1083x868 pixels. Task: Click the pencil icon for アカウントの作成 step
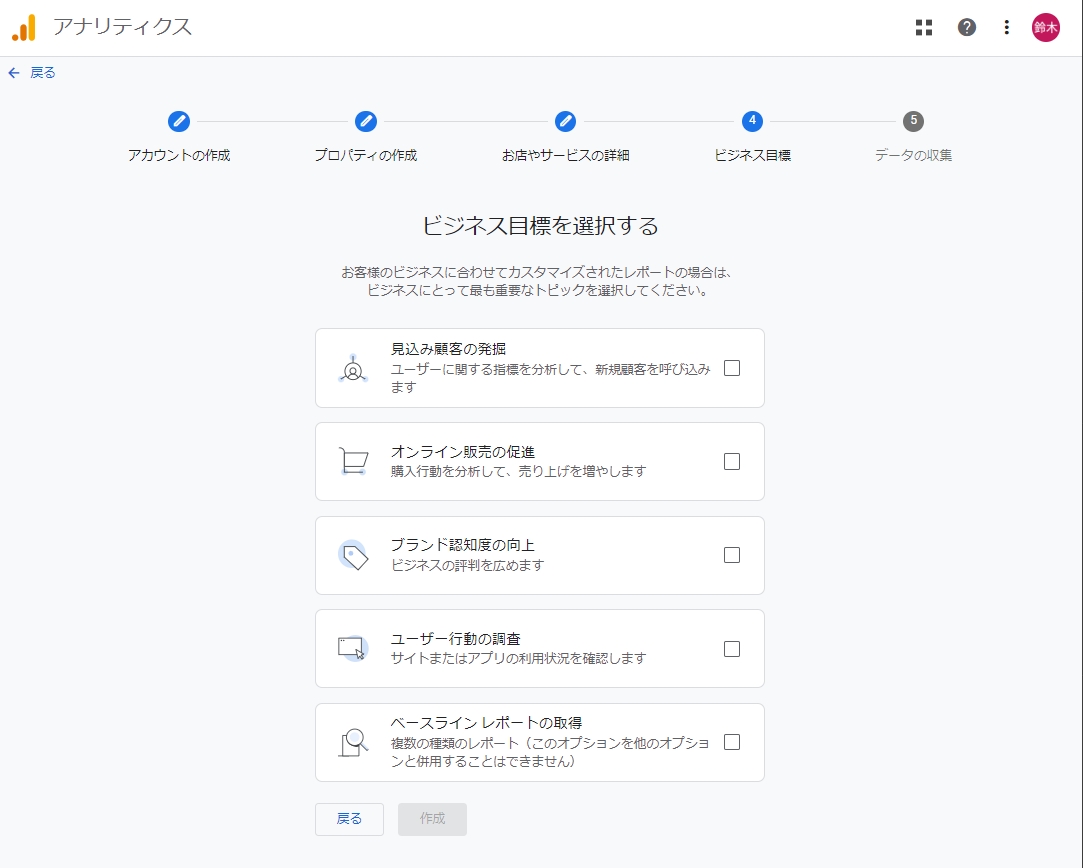pyautogui.click(x=179, y=121)
